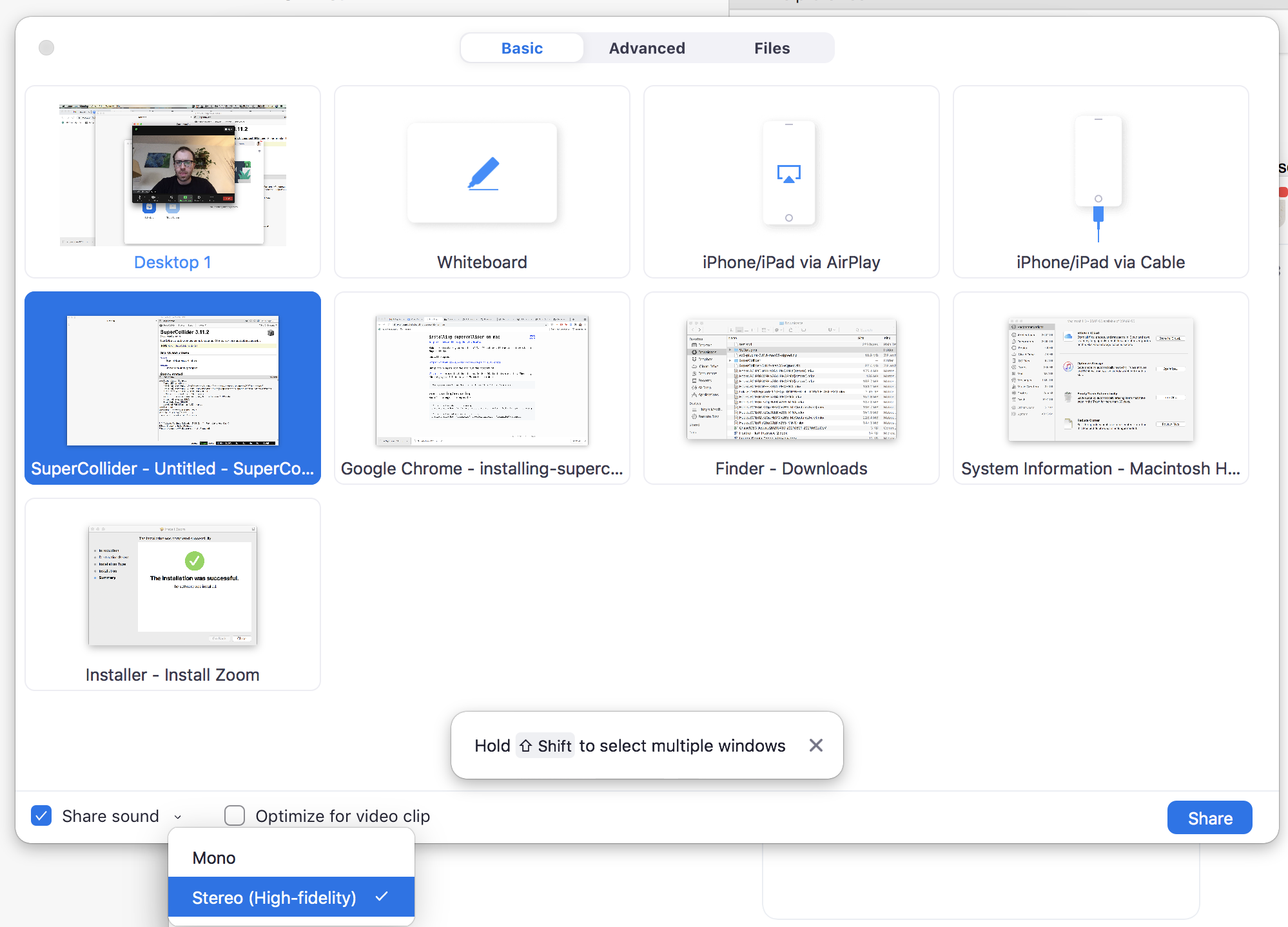
Task: Select Mono audio mode
Action: click(213, 857)
